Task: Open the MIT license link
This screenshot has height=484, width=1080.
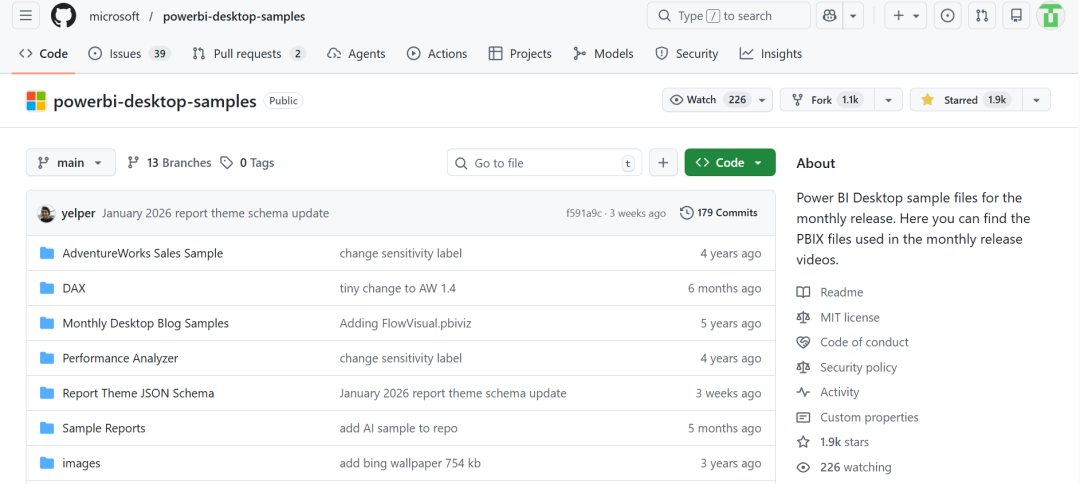Action: click(x=849, y=317)
